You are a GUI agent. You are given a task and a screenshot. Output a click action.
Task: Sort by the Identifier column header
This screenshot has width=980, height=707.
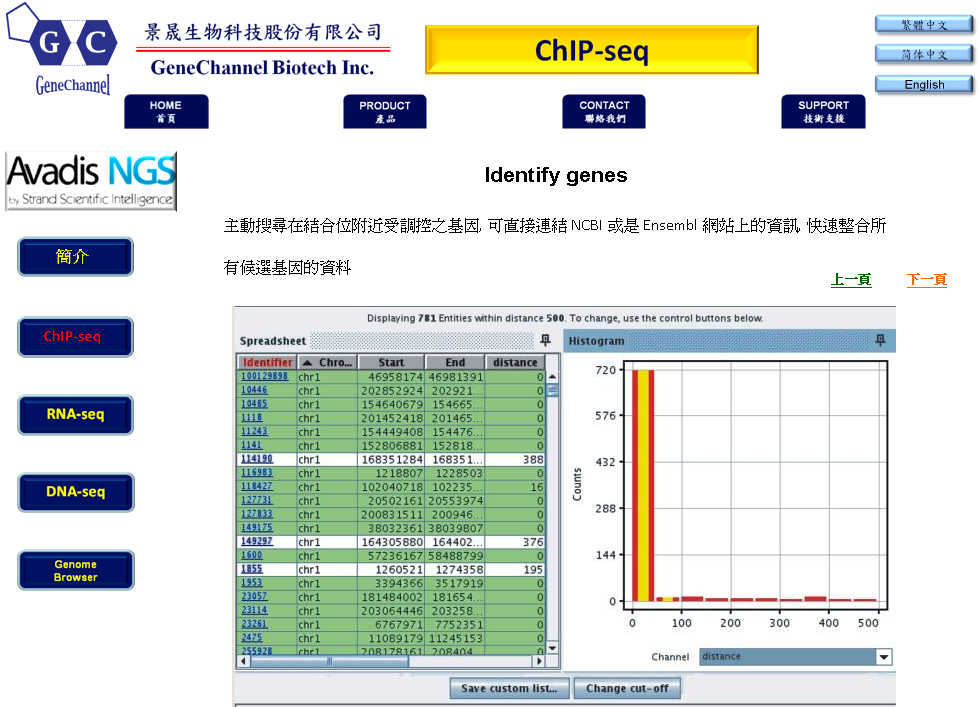(267, 362)
